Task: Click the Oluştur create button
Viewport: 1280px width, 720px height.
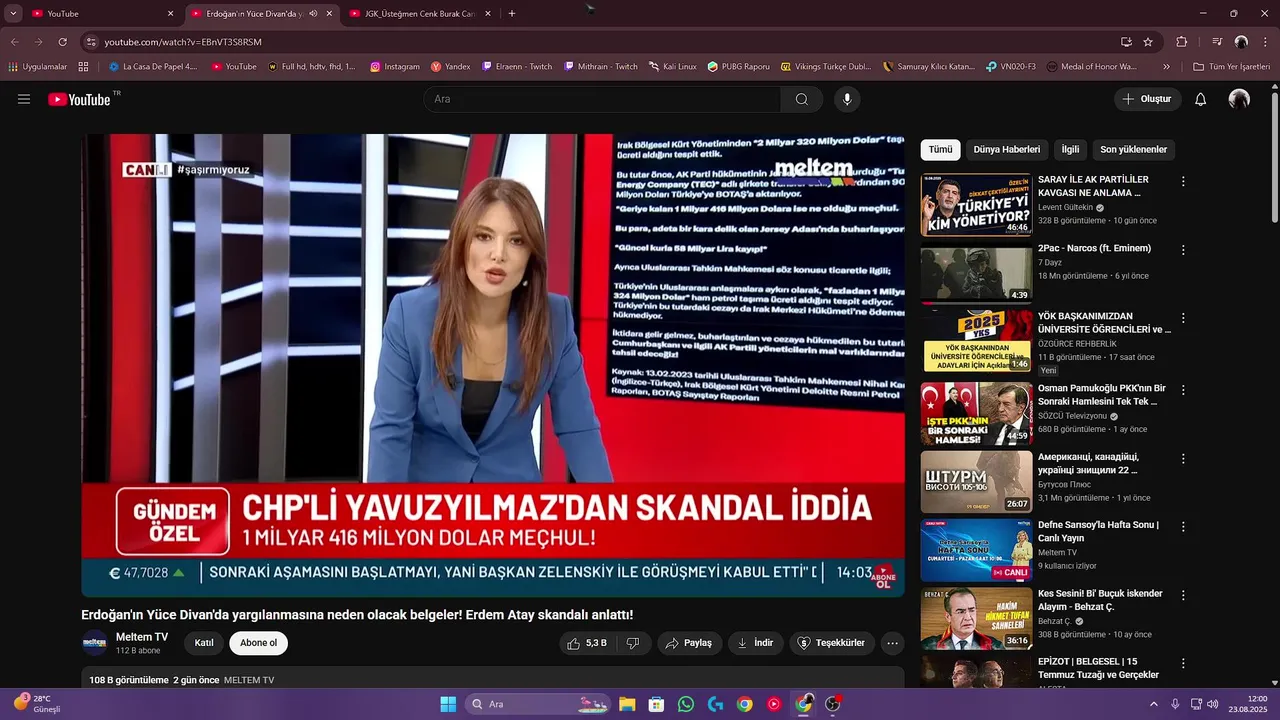Action: pyautogui.click(x=1147, y=99)
